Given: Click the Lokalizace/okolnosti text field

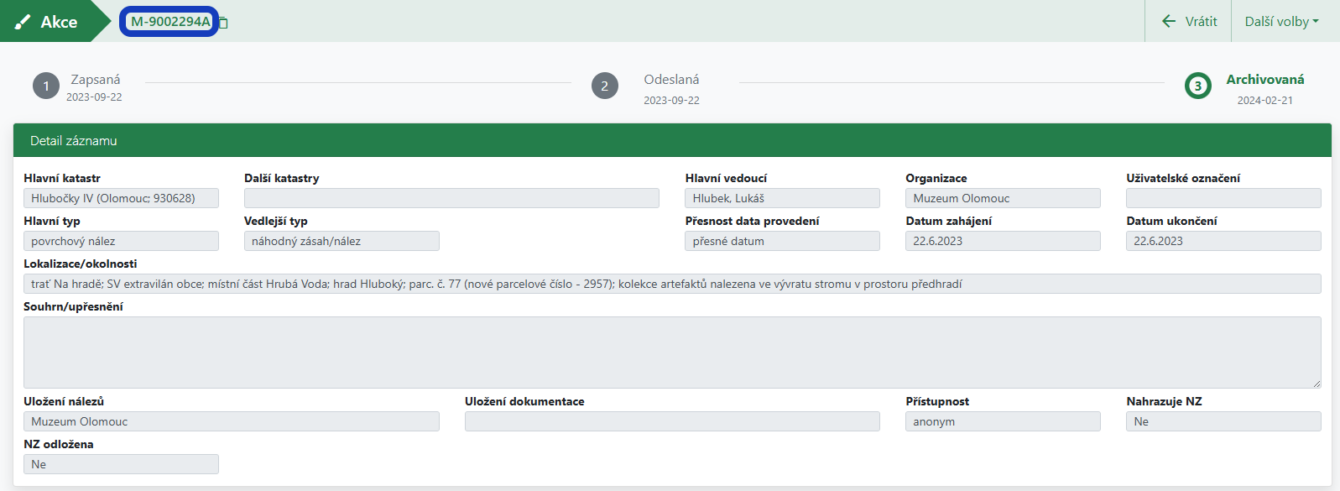Looking at the screenshot, I should [x=672, y=284].
